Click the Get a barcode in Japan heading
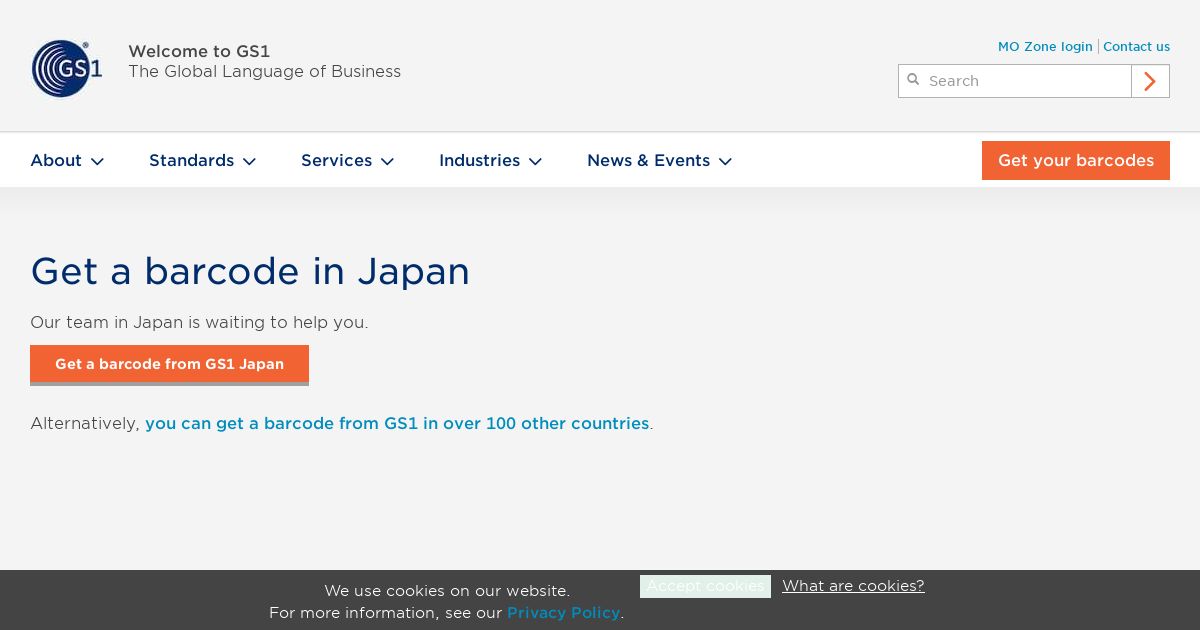Viewport: 1200px width, 630px height. coord(250,271)
